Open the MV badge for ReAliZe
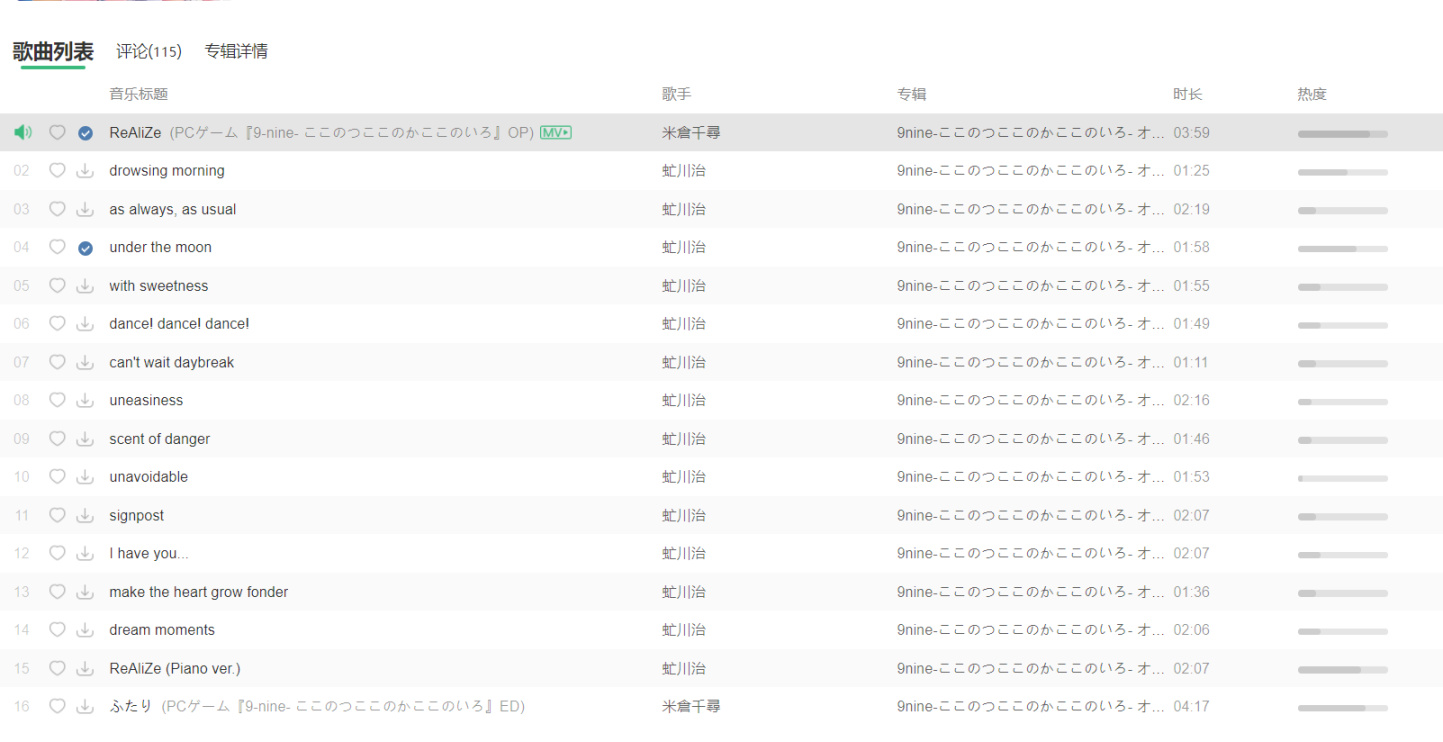The height and width of the screenshot is (742, 1443). click(x=556, y=132)
